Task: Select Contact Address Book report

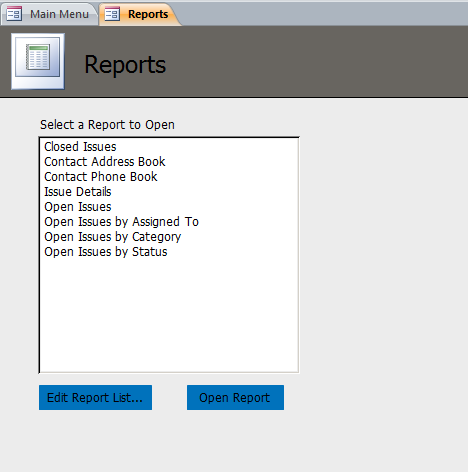Action: [x=169, y=162]
